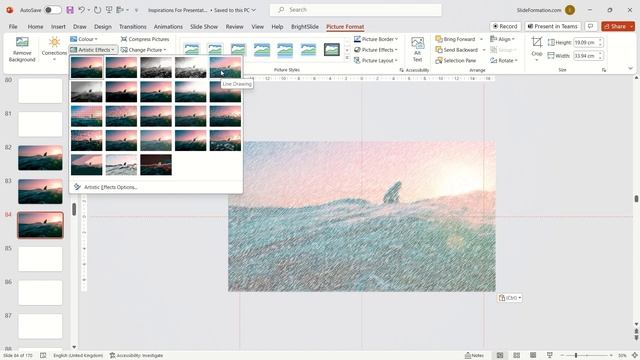The height and width of the screenshot is (360, 640).
Task: Click Present in Teams
Action: (553, 26)
